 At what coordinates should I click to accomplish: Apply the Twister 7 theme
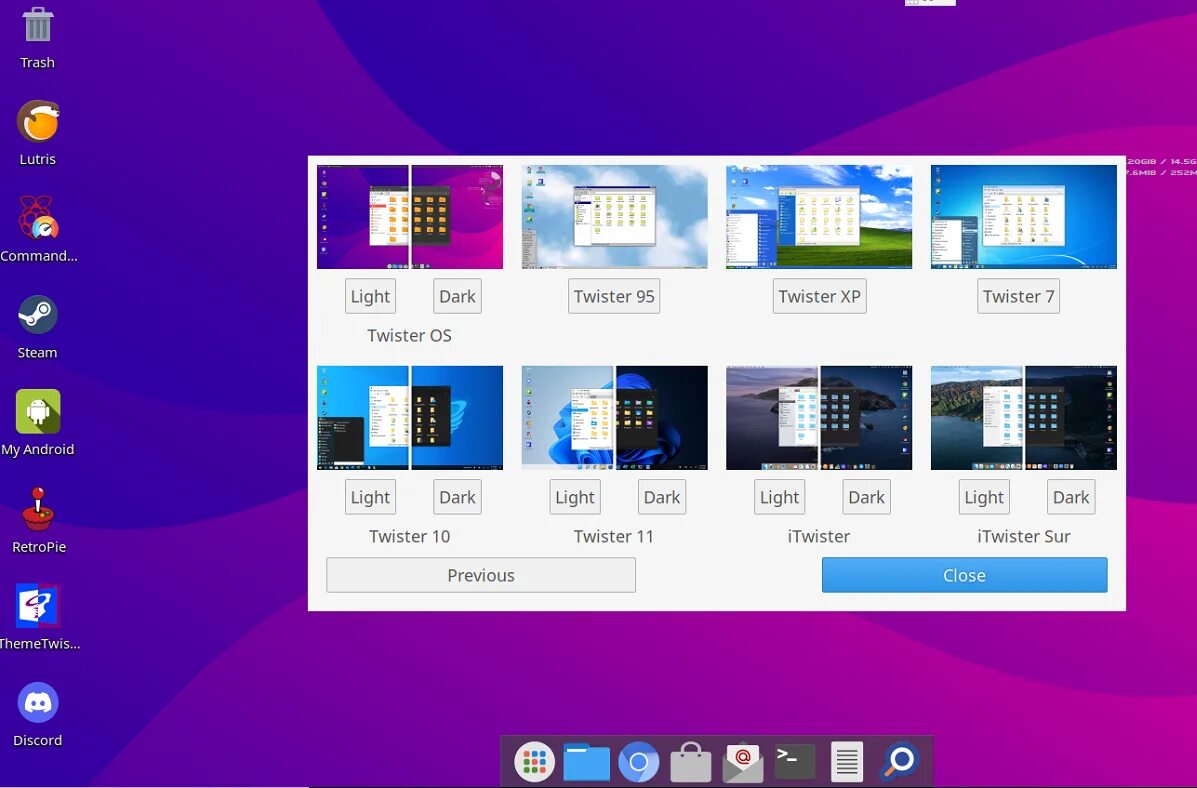pos(1018,296)
